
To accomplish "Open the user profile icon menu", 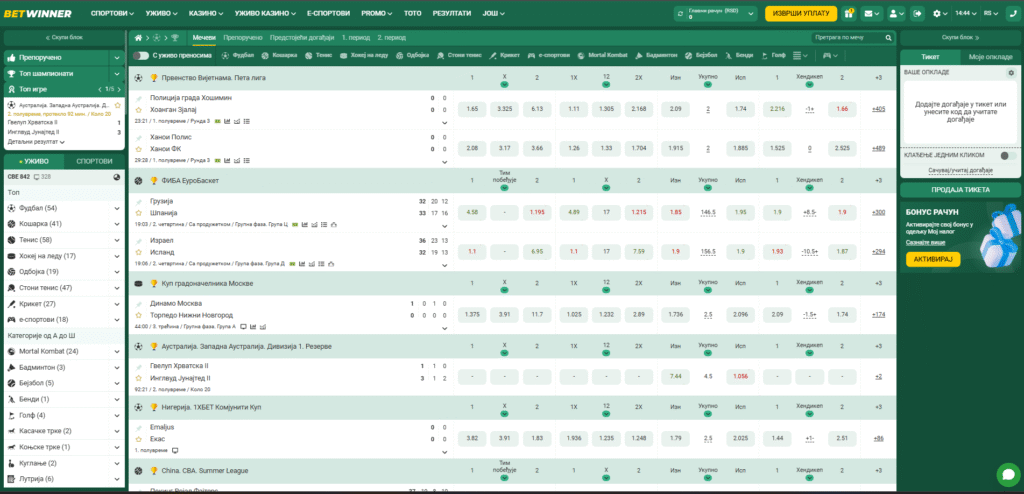I will (897, 13).
